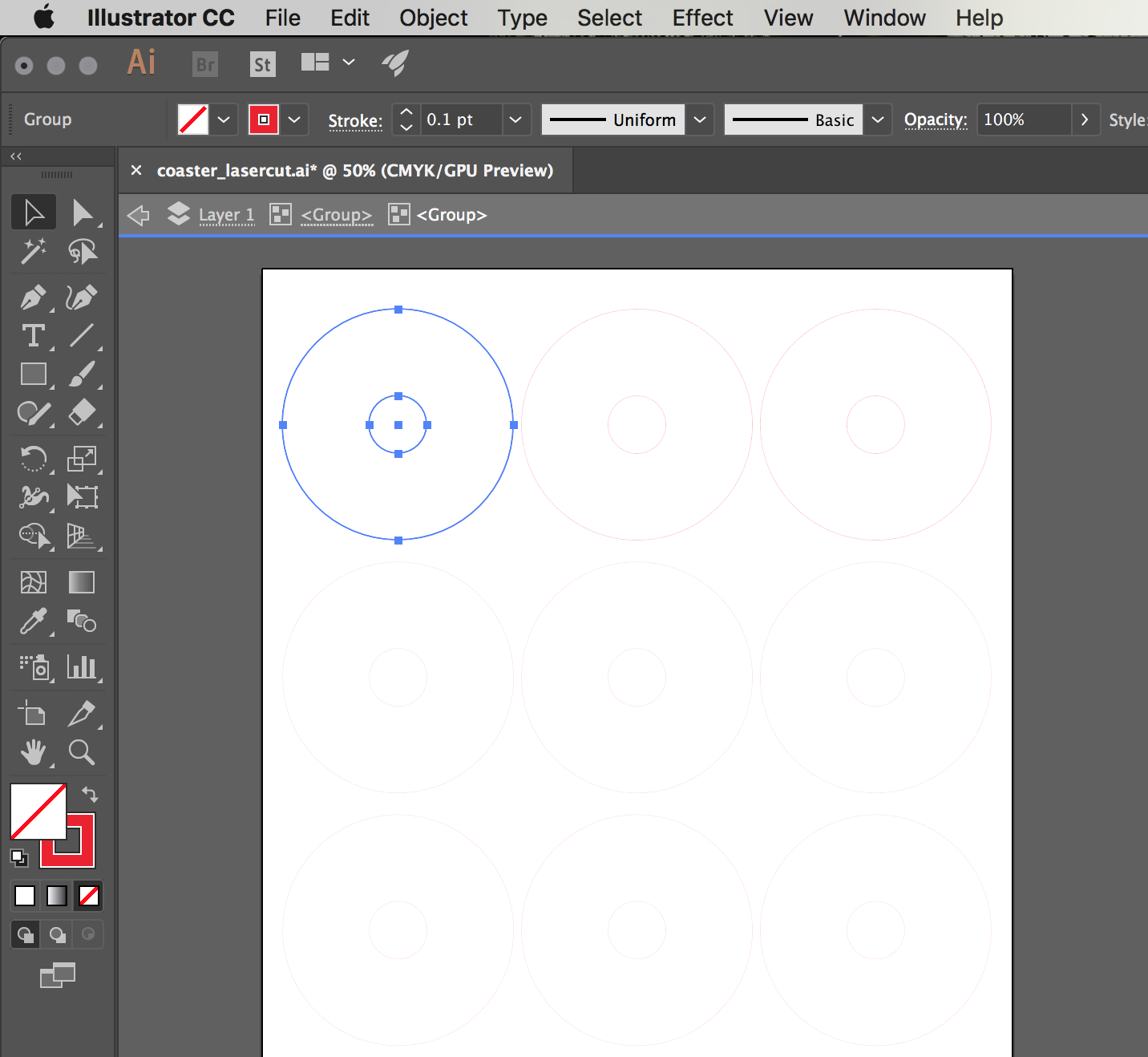Set paint mode to Color
Viewport: 1148px width, 1057px height.
(25, 895)
